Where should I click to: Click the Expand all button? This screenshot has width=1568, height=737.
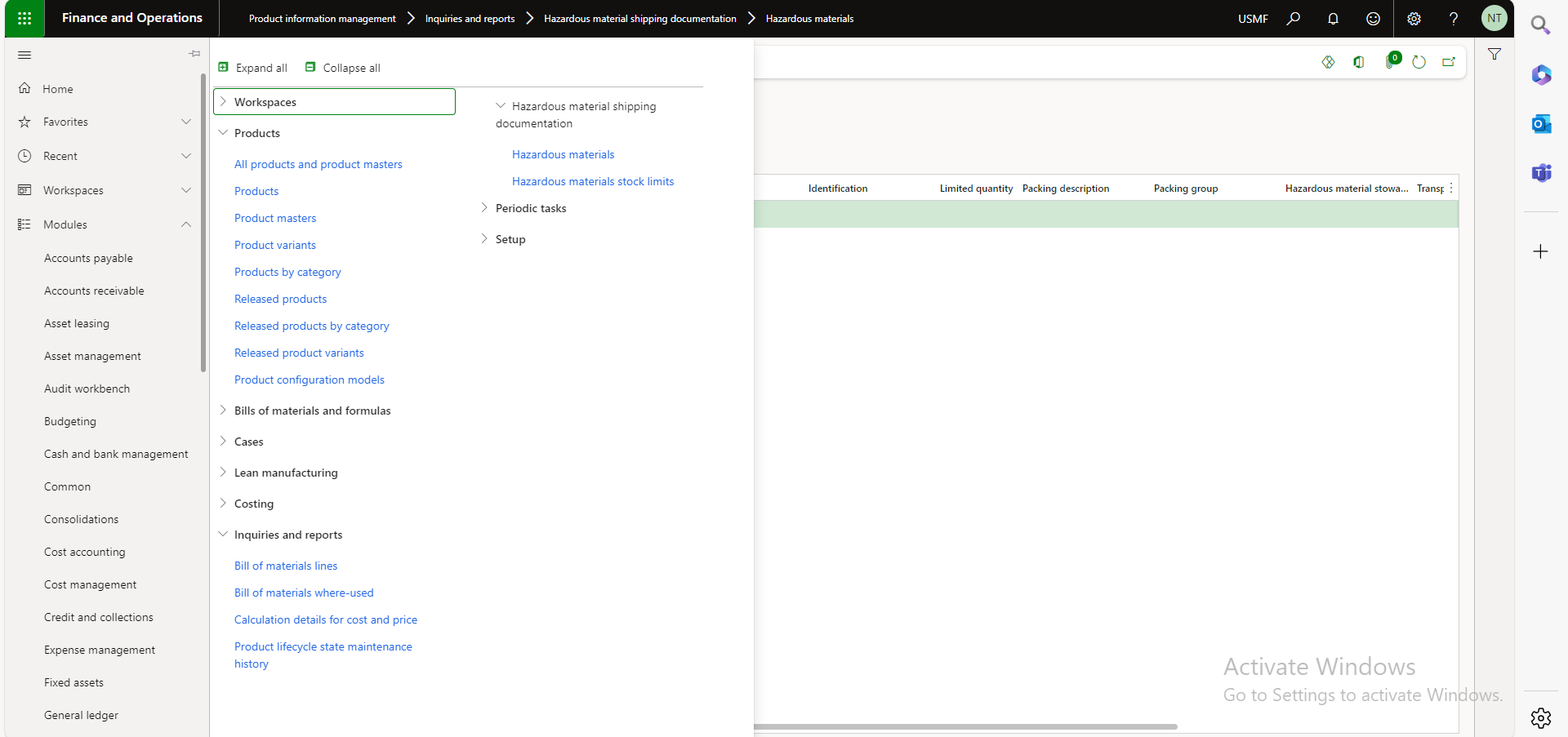[x=253, y=68]
